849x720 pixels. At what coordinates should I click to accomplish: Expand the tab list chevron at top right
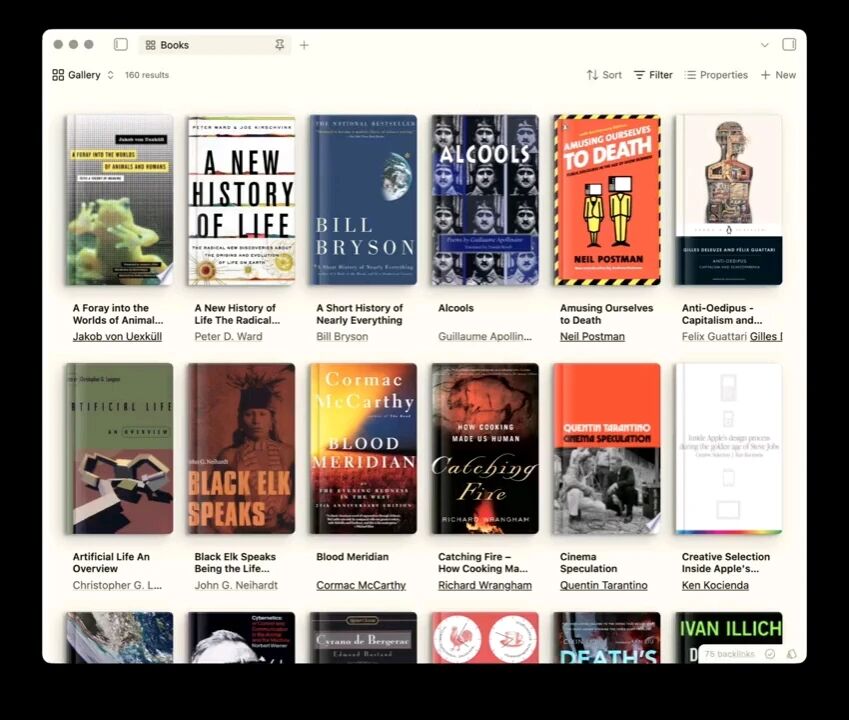pos(765,45)
